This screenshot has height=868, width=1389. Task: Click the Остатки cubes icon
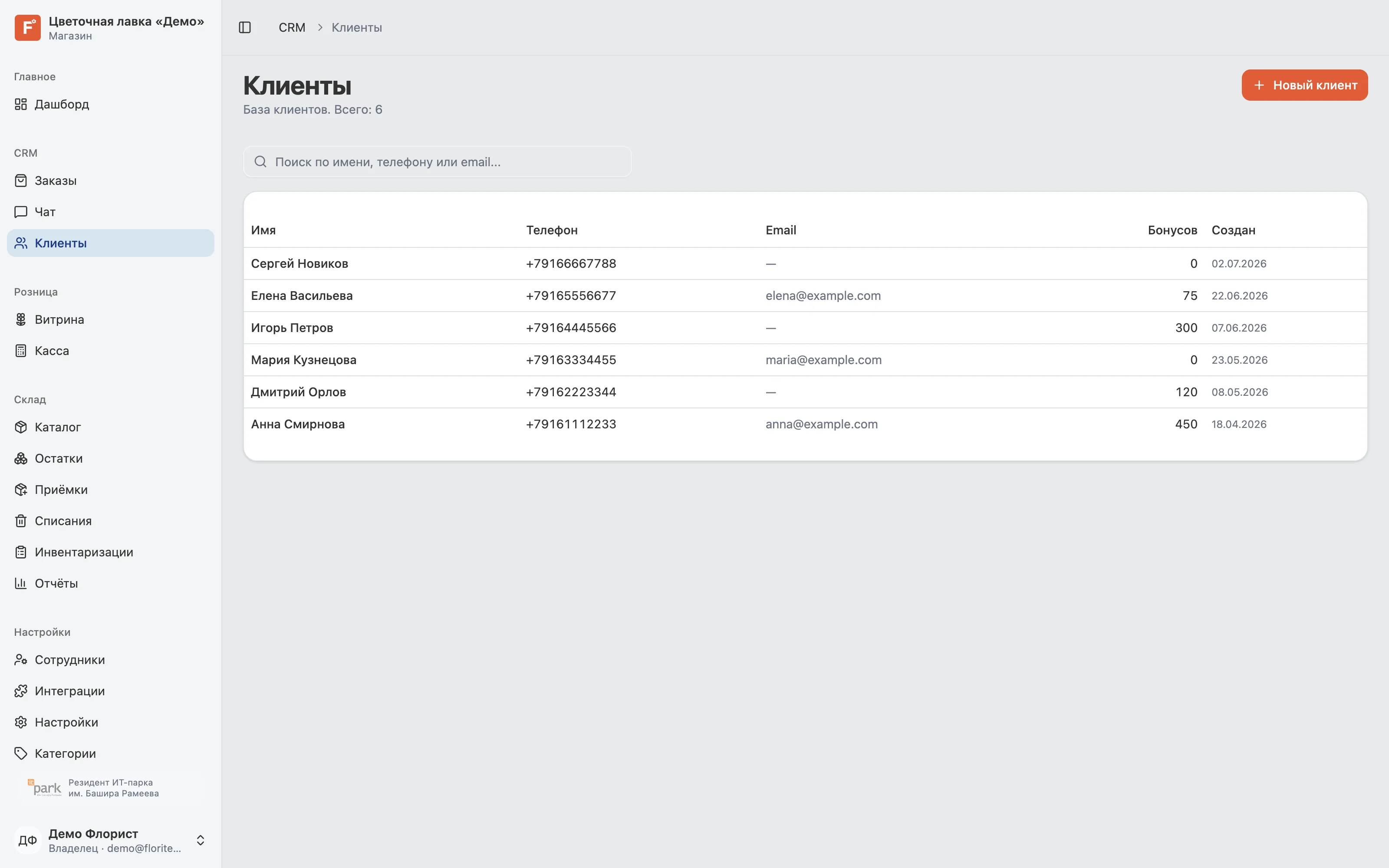(21, 458)
